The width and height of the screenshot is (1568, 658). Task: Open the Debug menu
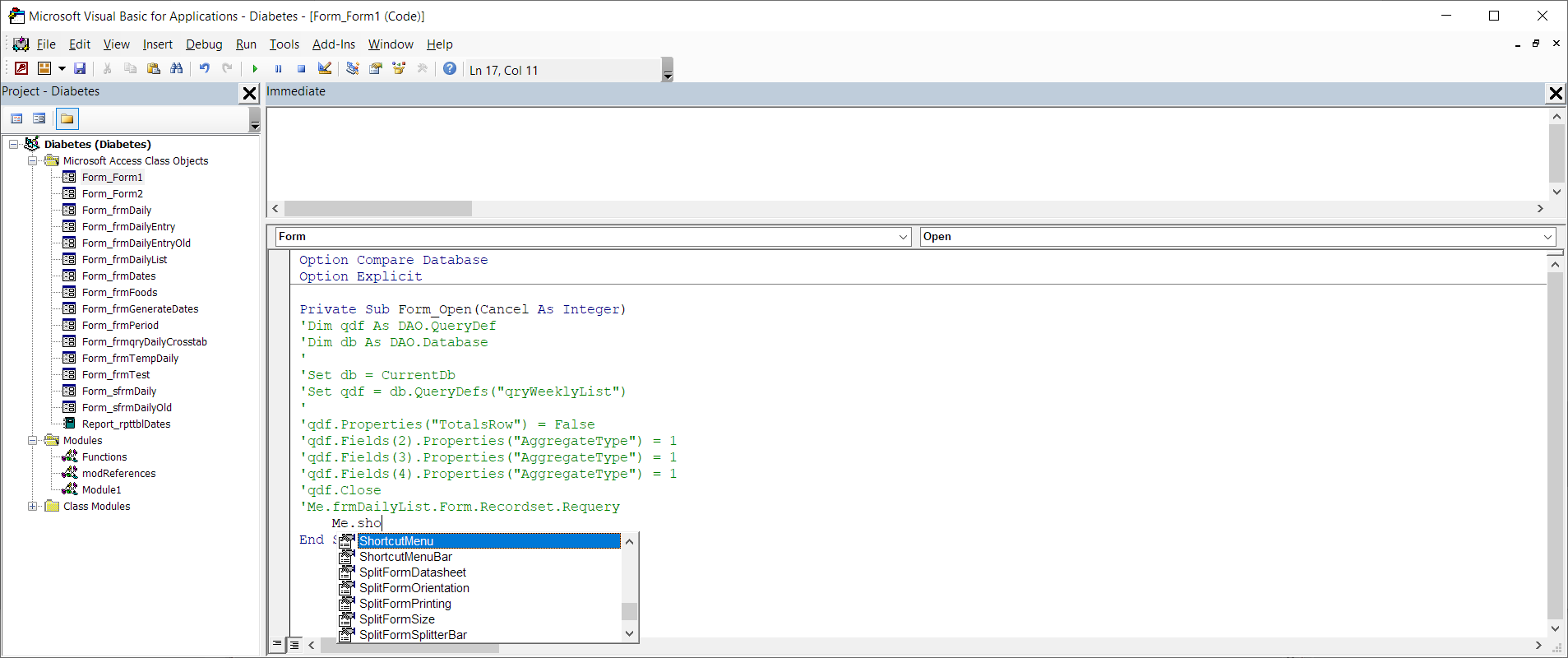pos(204,44)
